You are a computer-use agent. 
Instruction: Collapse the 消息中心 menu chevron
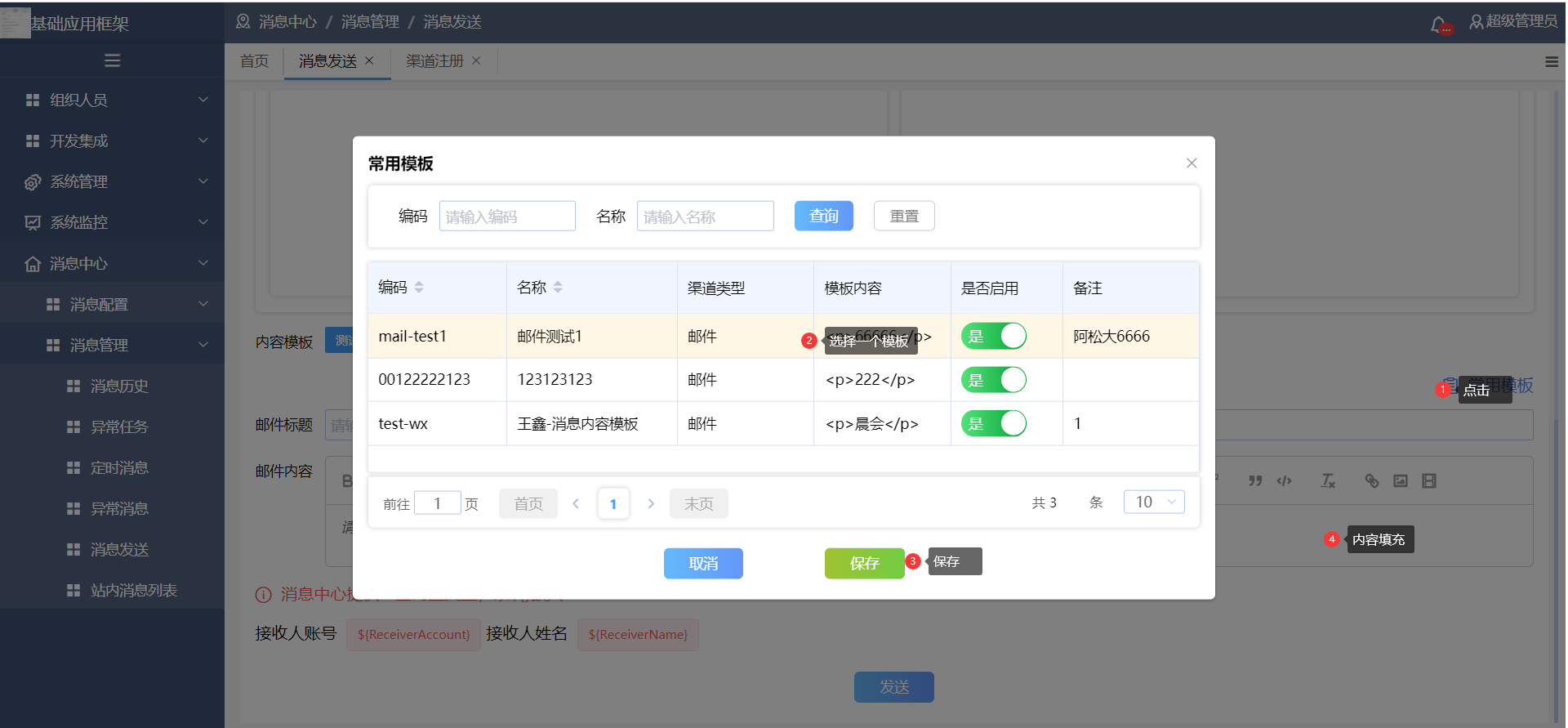click(203, 263)
